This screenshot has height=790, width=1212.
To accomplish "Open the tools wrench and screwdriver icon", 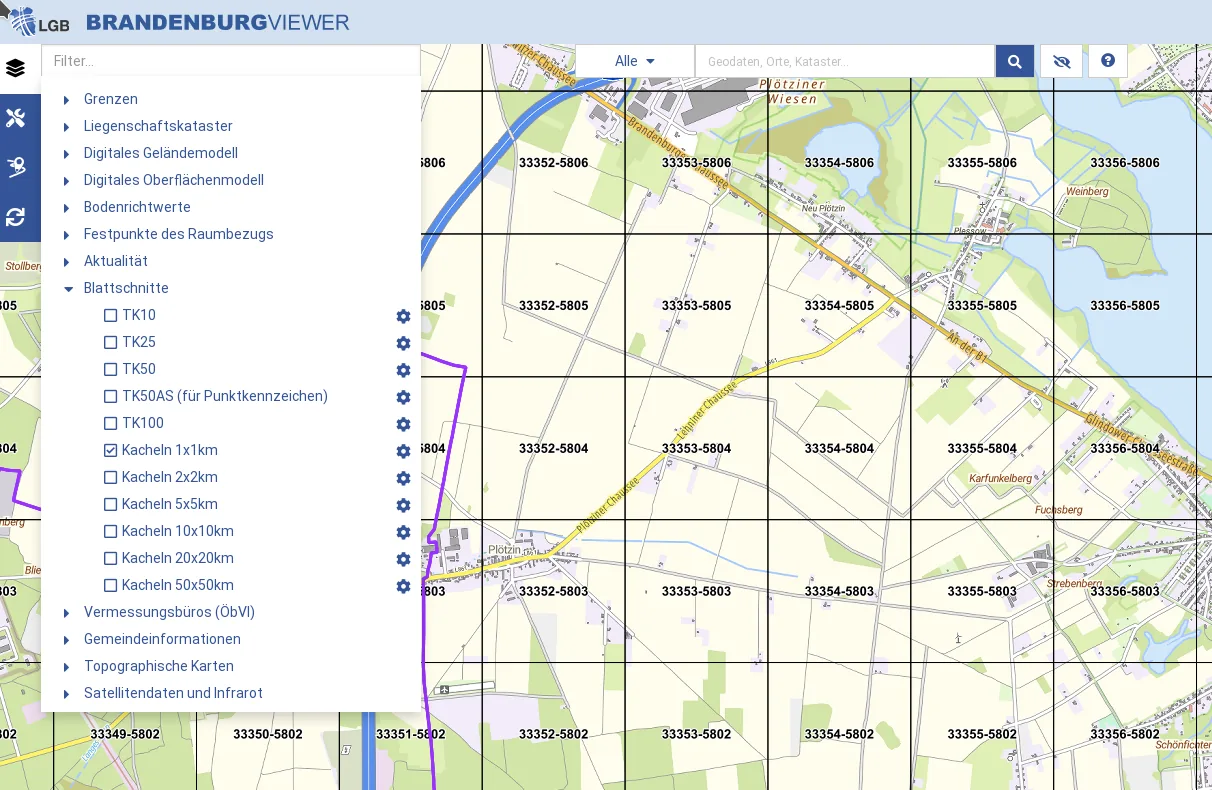I will 15,118.
